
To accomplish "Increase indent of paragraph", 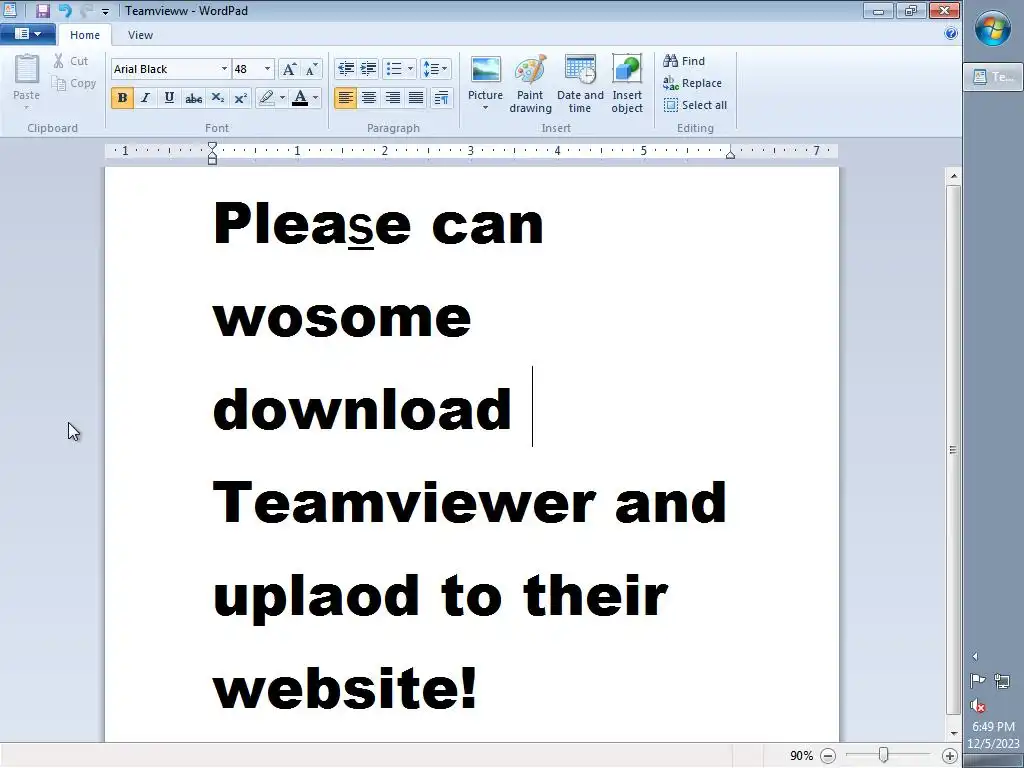I will point(369,69).
